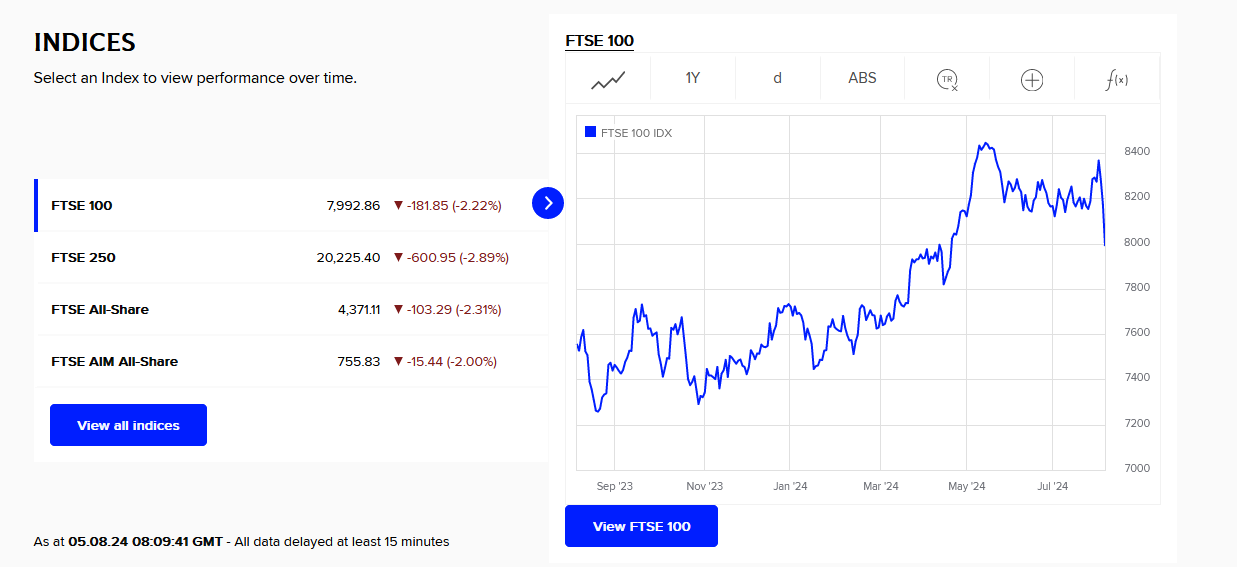
Task: Click the 7600 y-axis label
Action: click(x=1137, y=332)
